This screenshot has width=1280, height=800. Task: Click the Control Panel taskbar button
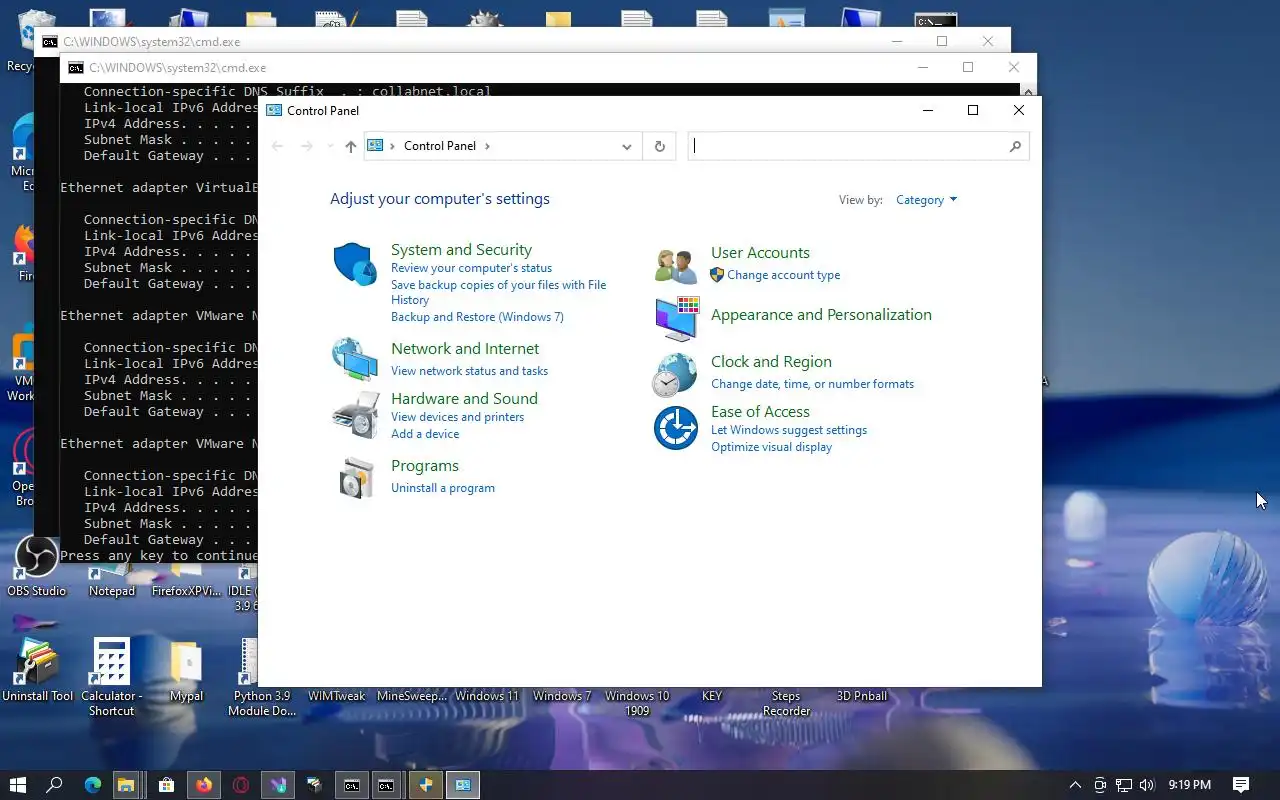click(462, 785)
